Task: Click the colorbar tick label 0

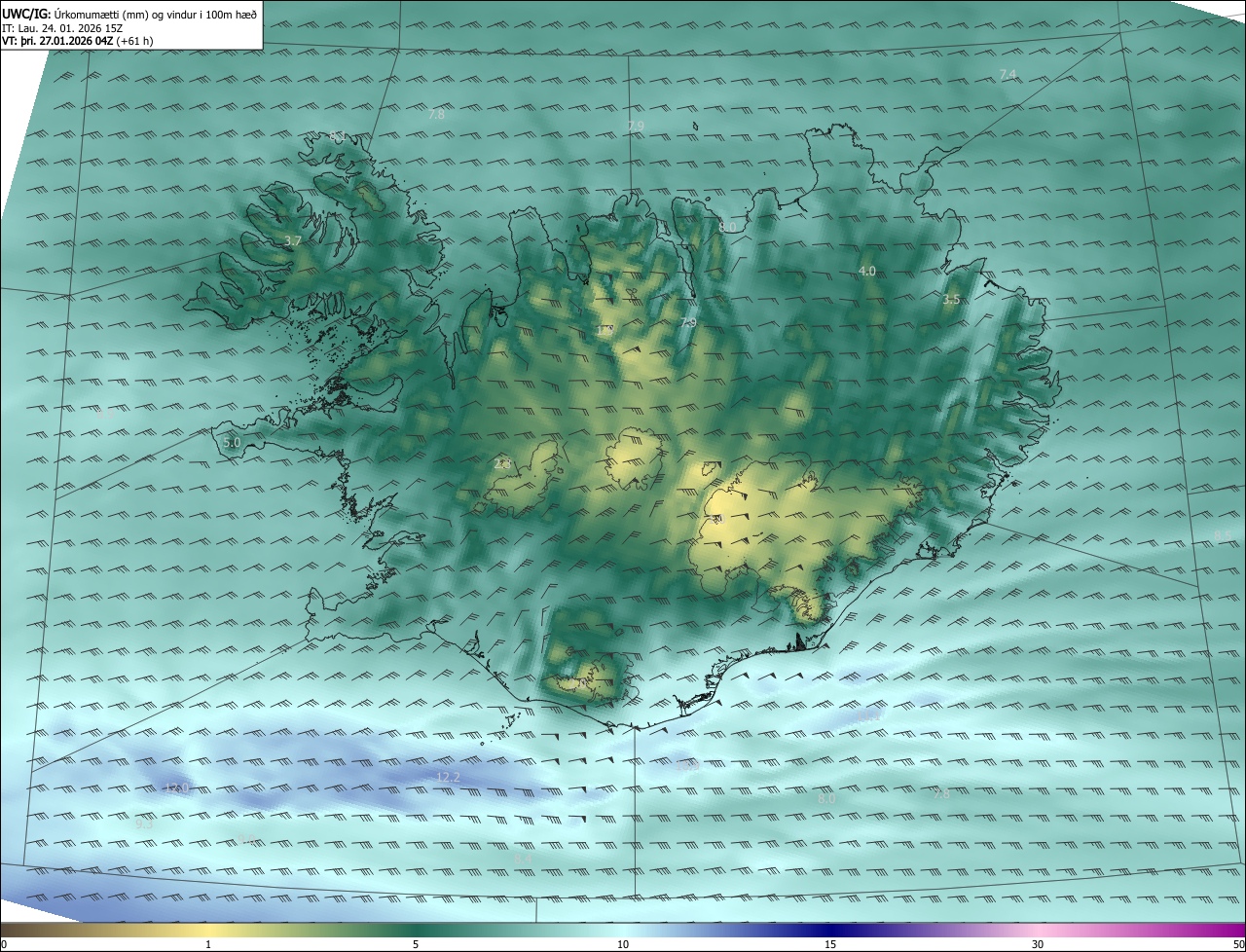Action: point(3,944)
